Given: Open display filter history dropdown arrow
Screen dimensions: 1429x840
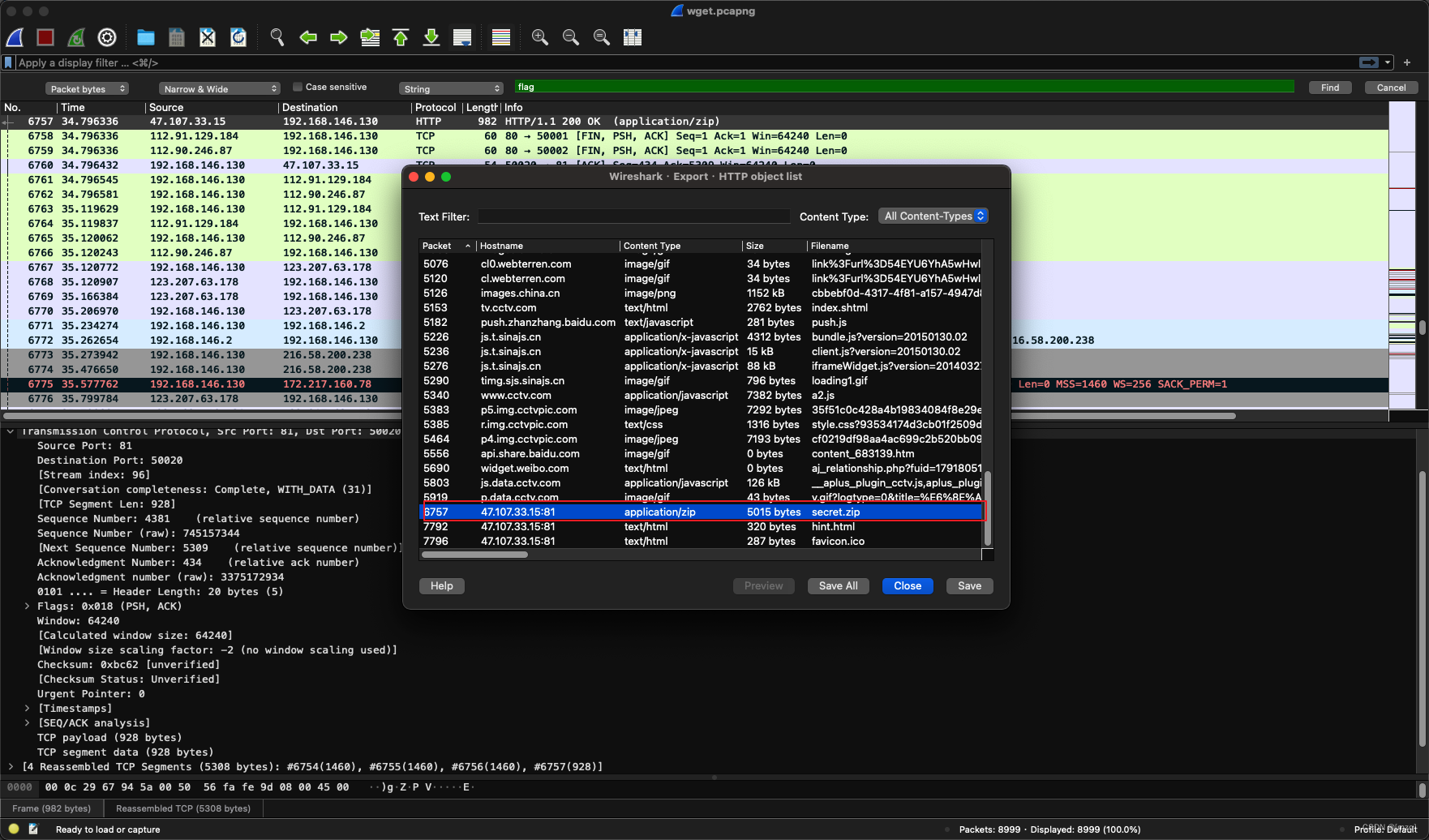Looking at the screenshot, I should point(1388,62).
